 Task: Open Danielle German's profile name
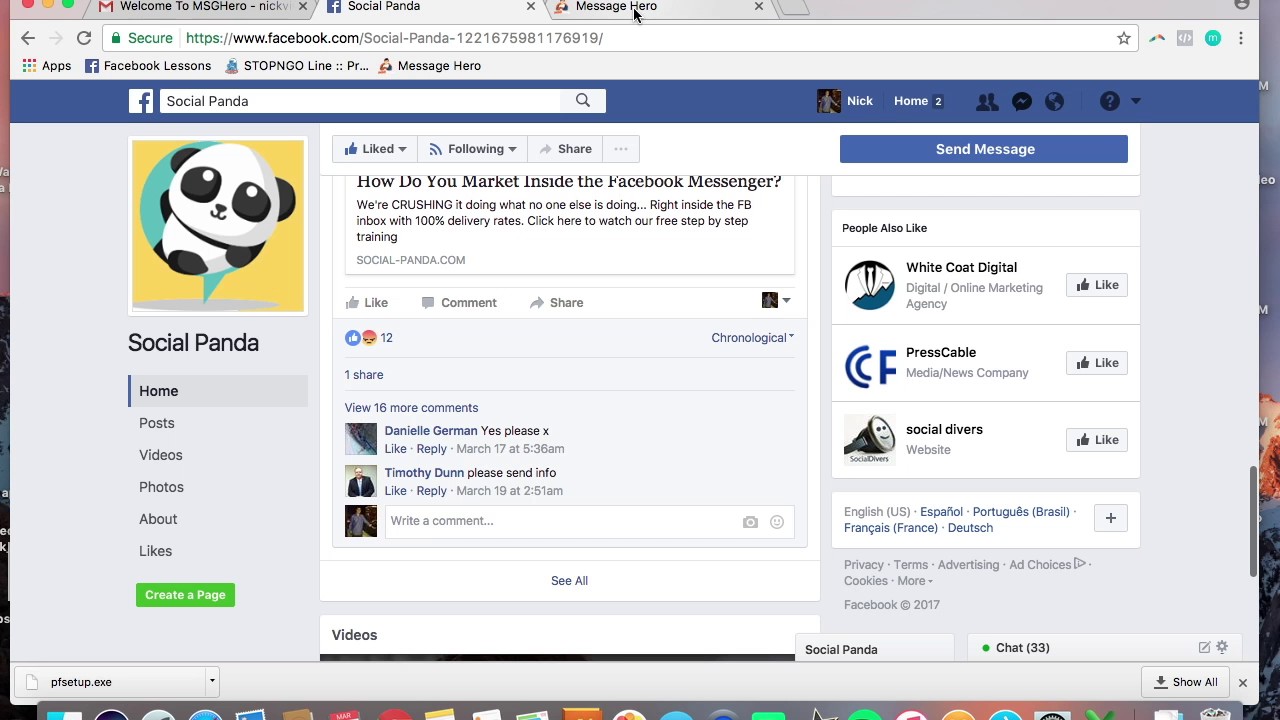(431, 431)
